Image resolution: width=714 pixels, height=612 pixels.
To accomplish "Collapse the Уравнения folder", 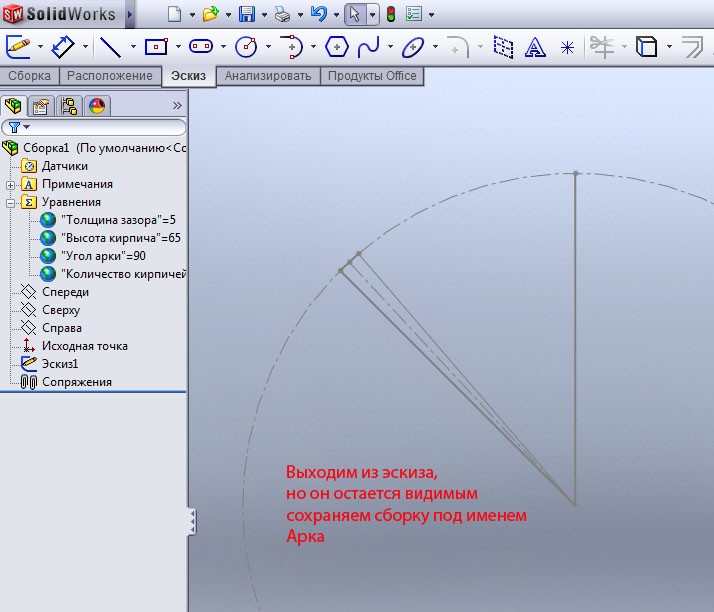I will 11,202.
